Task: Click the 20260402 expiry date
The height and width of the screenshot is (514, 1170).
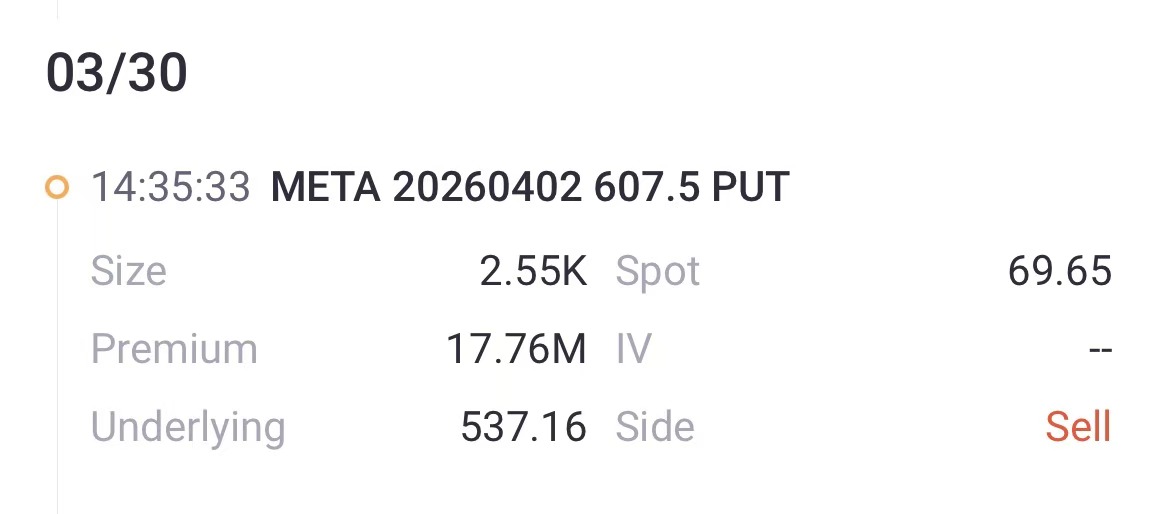Action: (488, 188)
